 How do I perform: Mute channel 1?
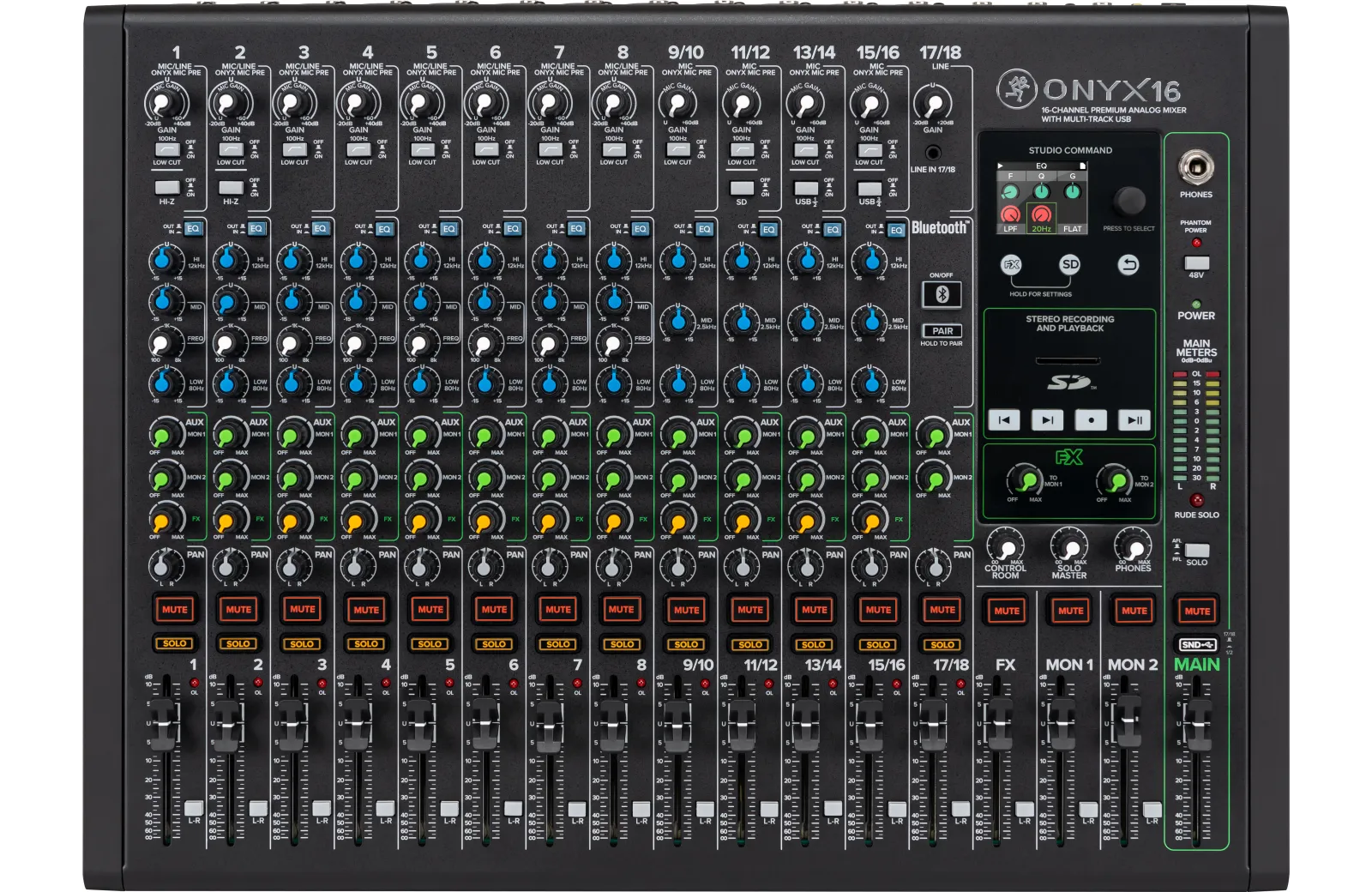[175, 610]
